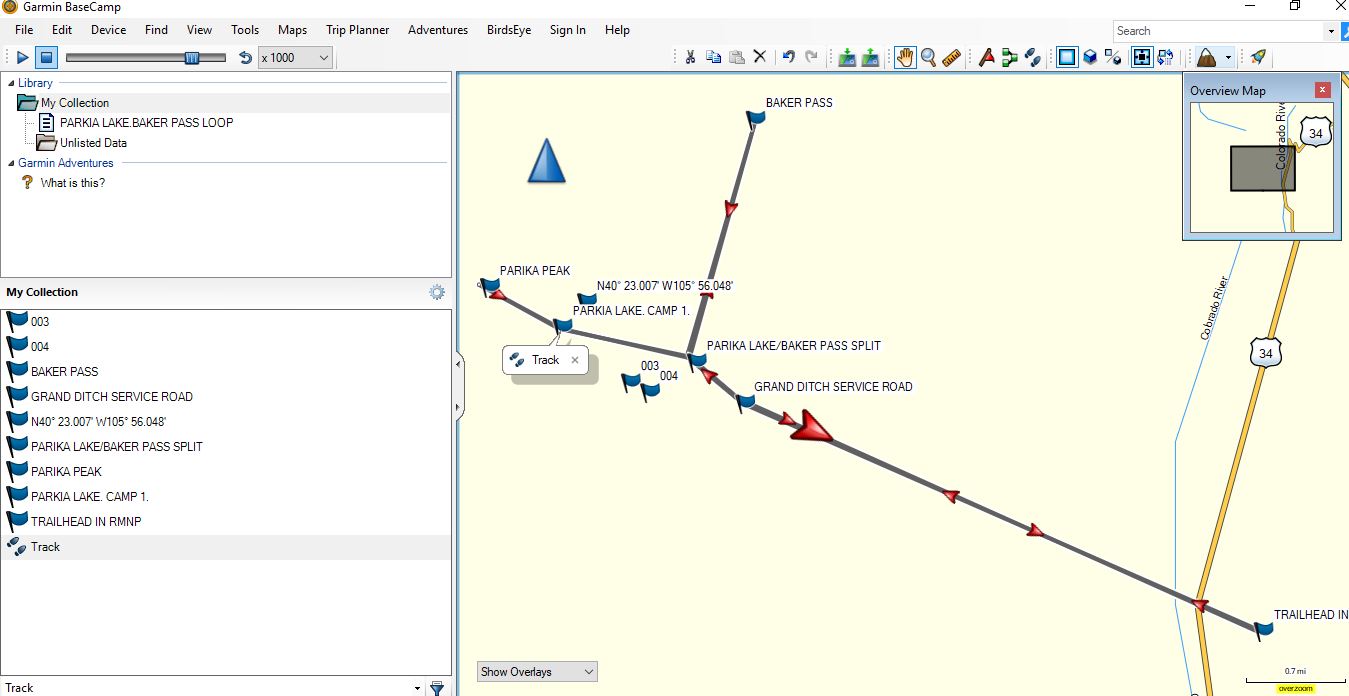Select PARKIA LAKE.BAKER PASS LOOP list

tap(146, 123)
